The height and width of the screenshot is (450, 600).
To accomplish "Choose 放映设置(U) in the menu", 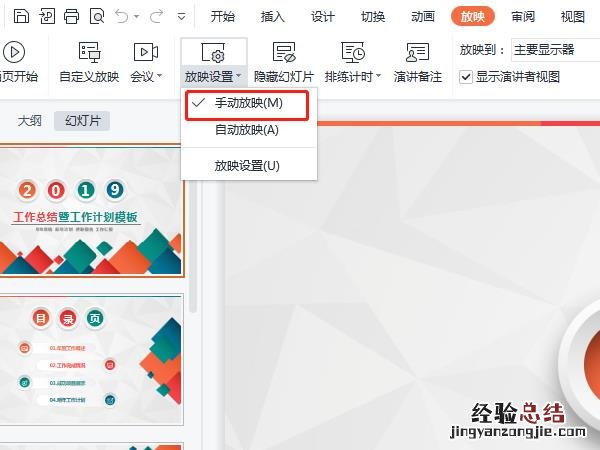I will (x=247, y=166).
